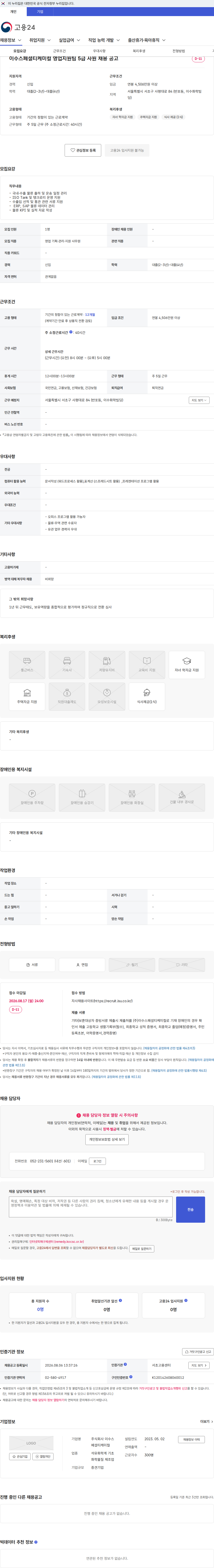Click the 주택자금 지원 tag in summary
The width and height of the screenshot is (214, 1568).
148,117
